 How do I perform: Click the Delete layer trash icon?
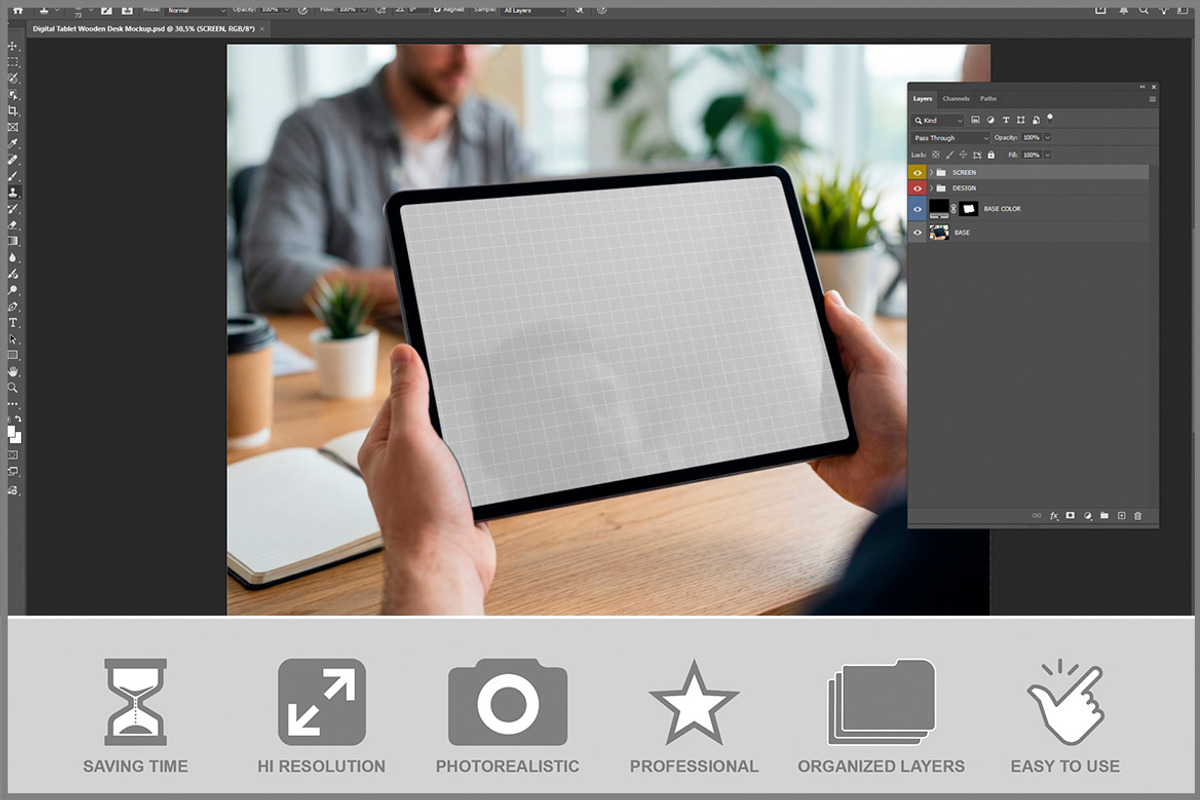(1138, 516)
